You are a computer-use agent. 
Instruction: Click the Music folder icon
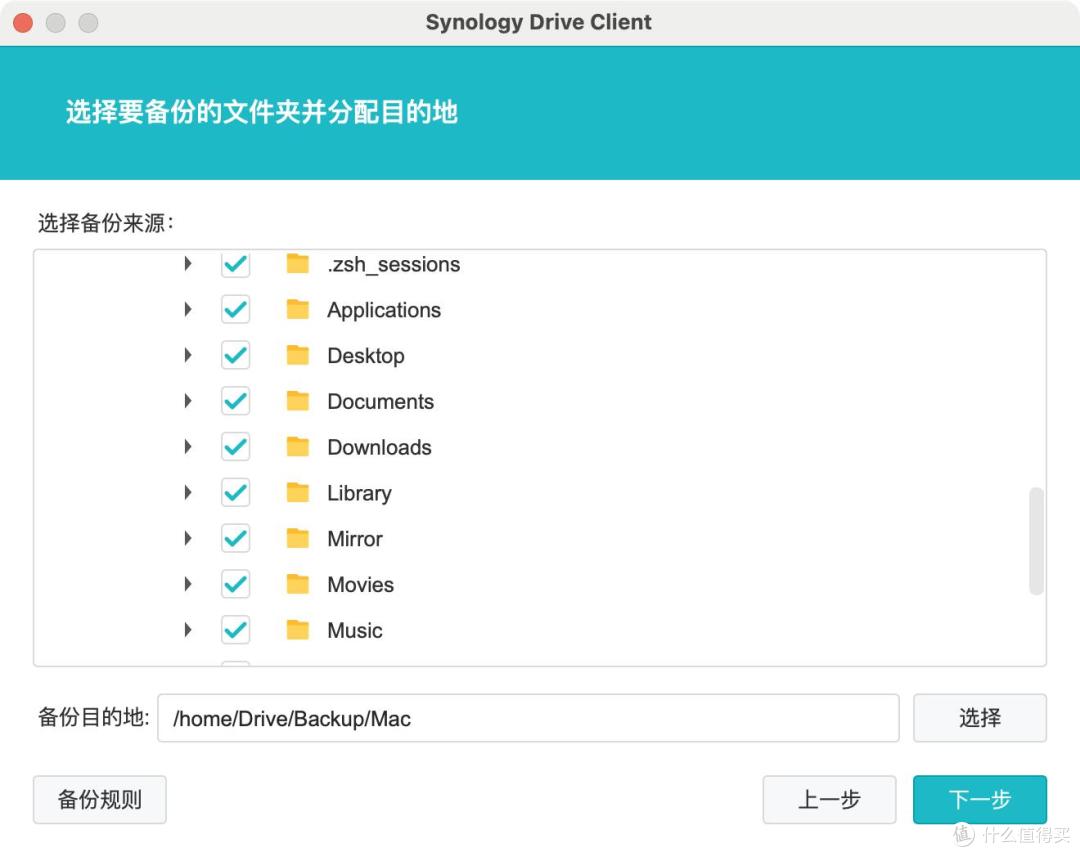pos(298,630)
